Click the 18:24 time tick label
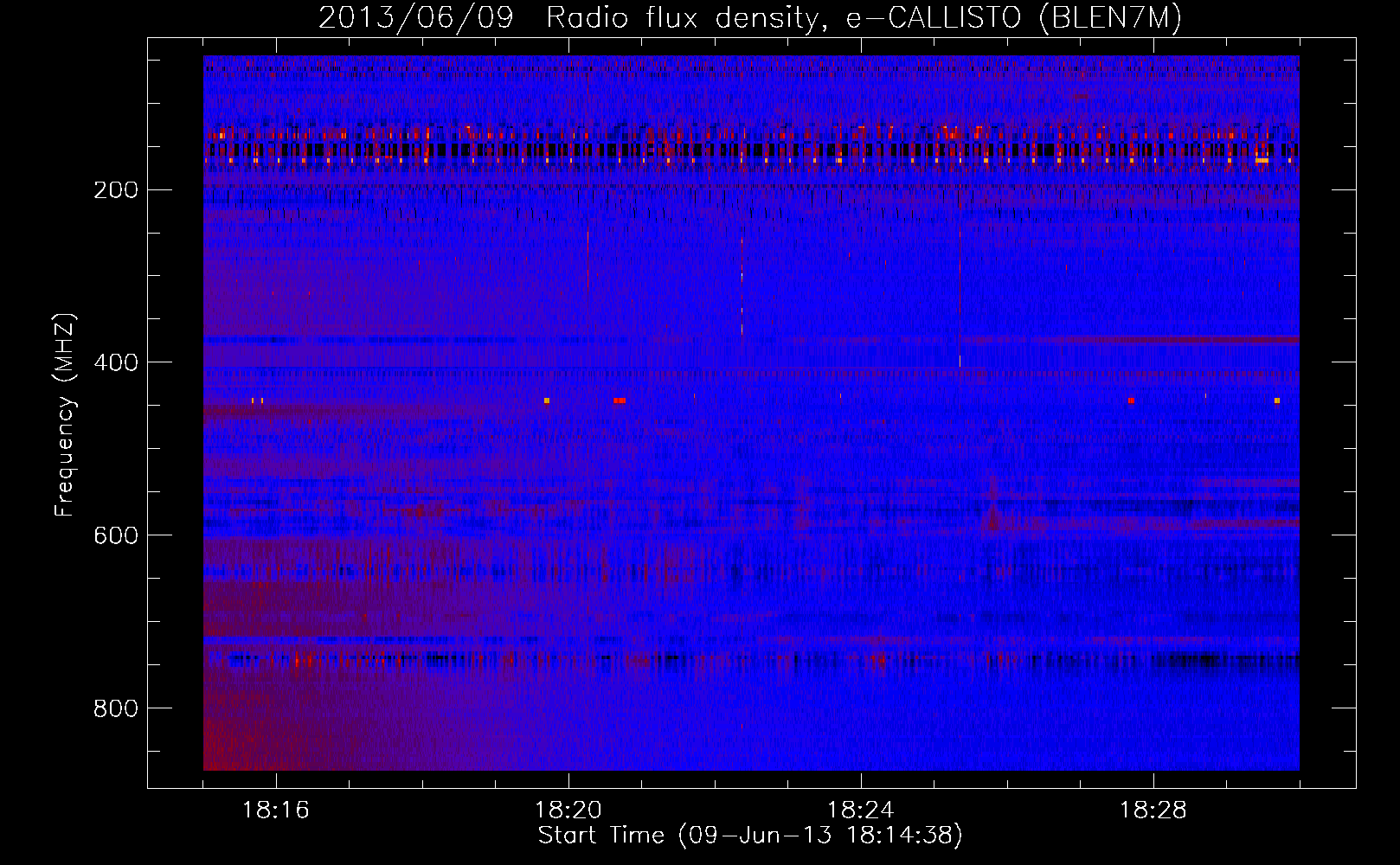 [x=861, y=811]
